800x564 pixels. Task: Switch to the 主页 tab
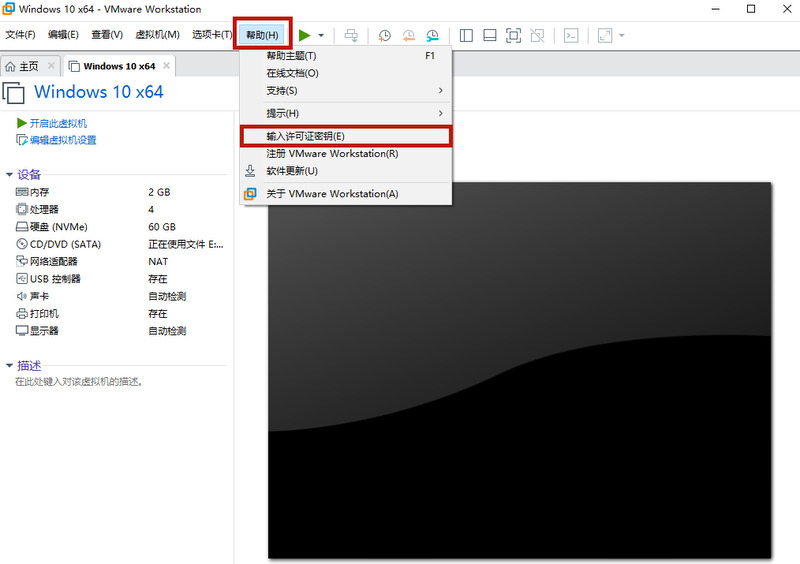pyautogui.click(x=30, y=66)
